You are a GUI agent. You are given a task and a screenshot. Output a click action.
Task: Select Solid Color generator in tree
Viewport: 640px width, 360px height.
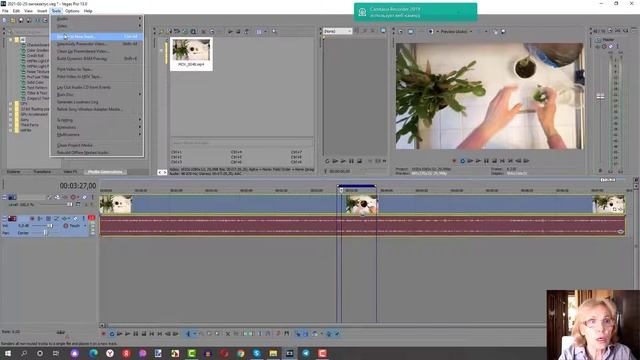click(x=35, y=82)
